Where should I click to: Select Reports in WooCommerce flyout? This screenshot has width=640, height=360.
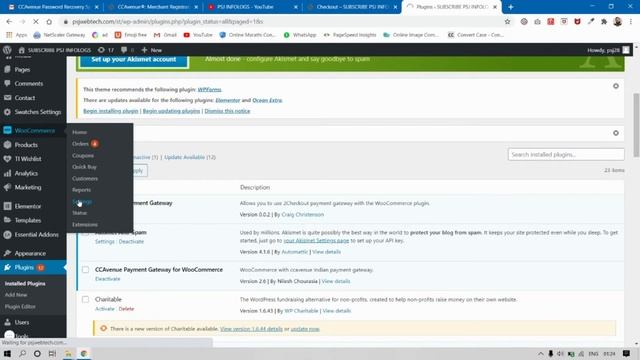(x=81, y=190)
